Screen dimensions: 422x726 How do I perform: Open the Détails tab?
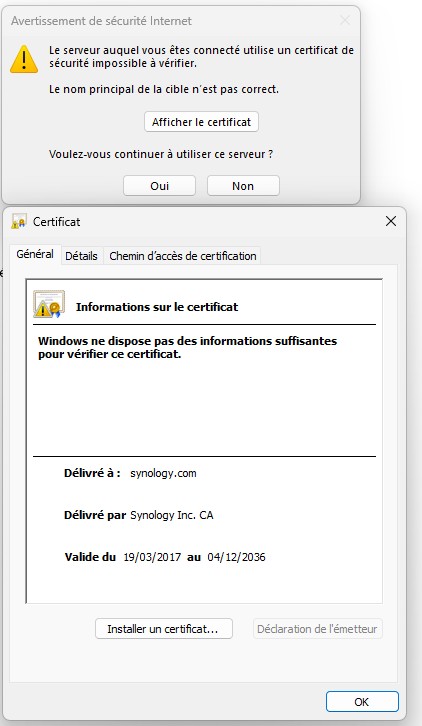(82, 256)
